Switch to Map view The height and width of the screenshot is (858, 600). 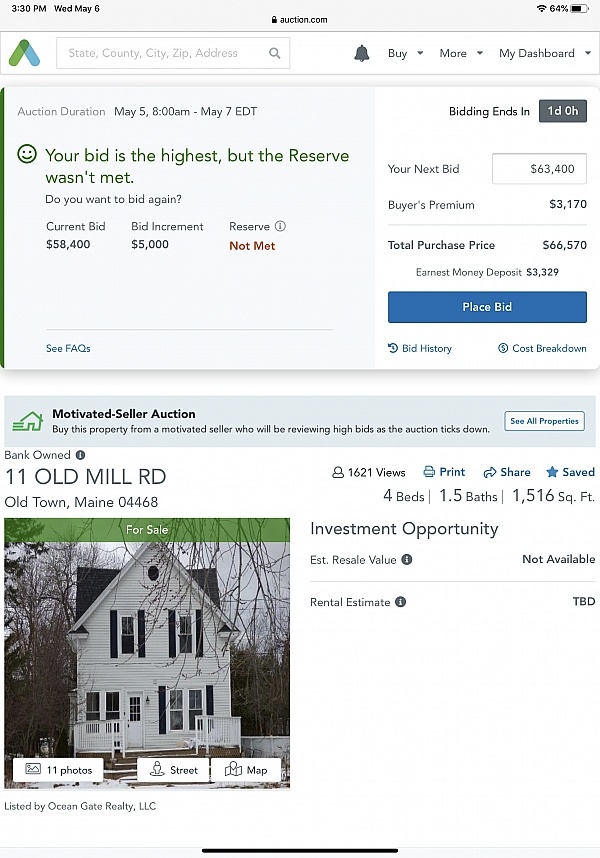tap(246, 770)
